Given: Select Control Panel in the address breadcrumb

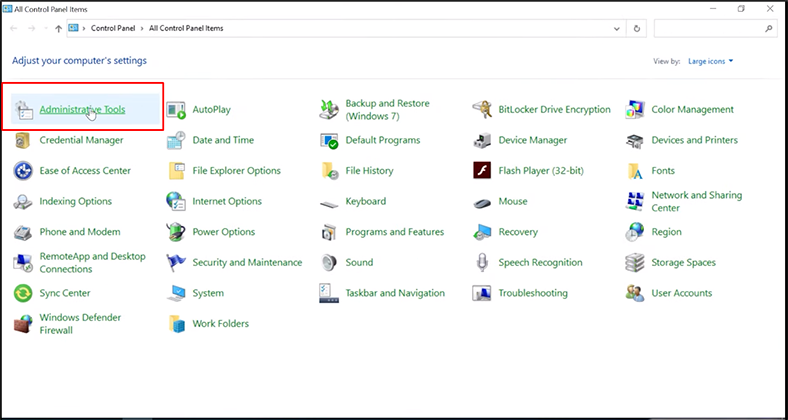Looking at the screenshot, I should [113, 29].
